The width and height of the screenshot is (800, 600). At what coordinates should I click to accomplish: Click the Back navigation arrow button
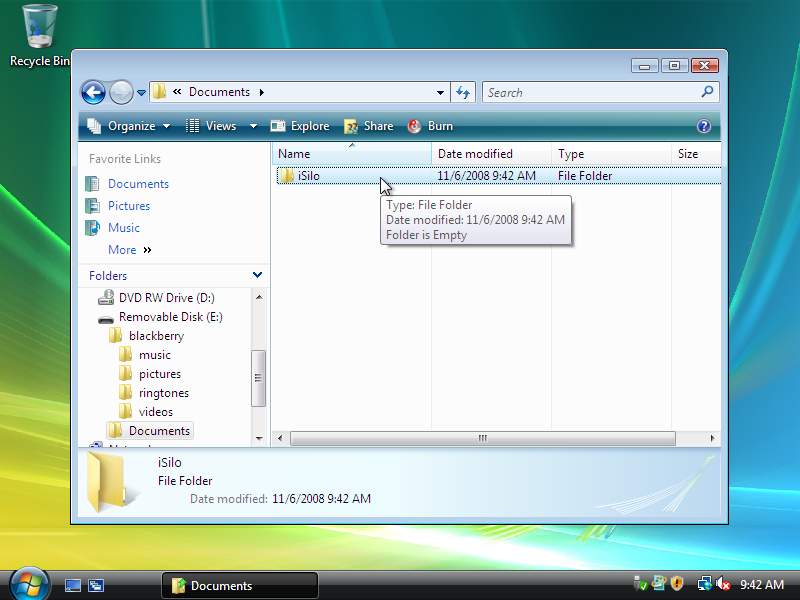tap(93, 92)
